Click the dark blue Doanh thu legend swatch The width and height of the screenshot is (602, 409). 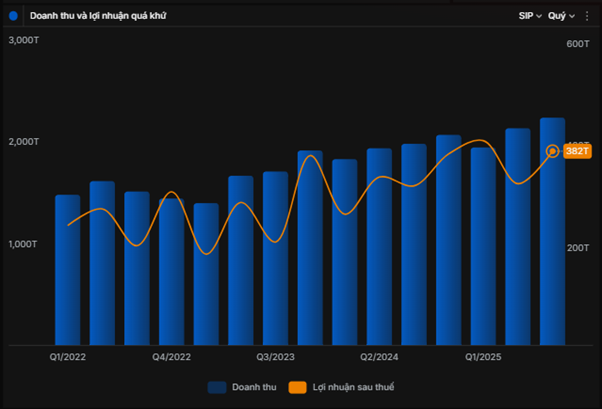(218, 387)
